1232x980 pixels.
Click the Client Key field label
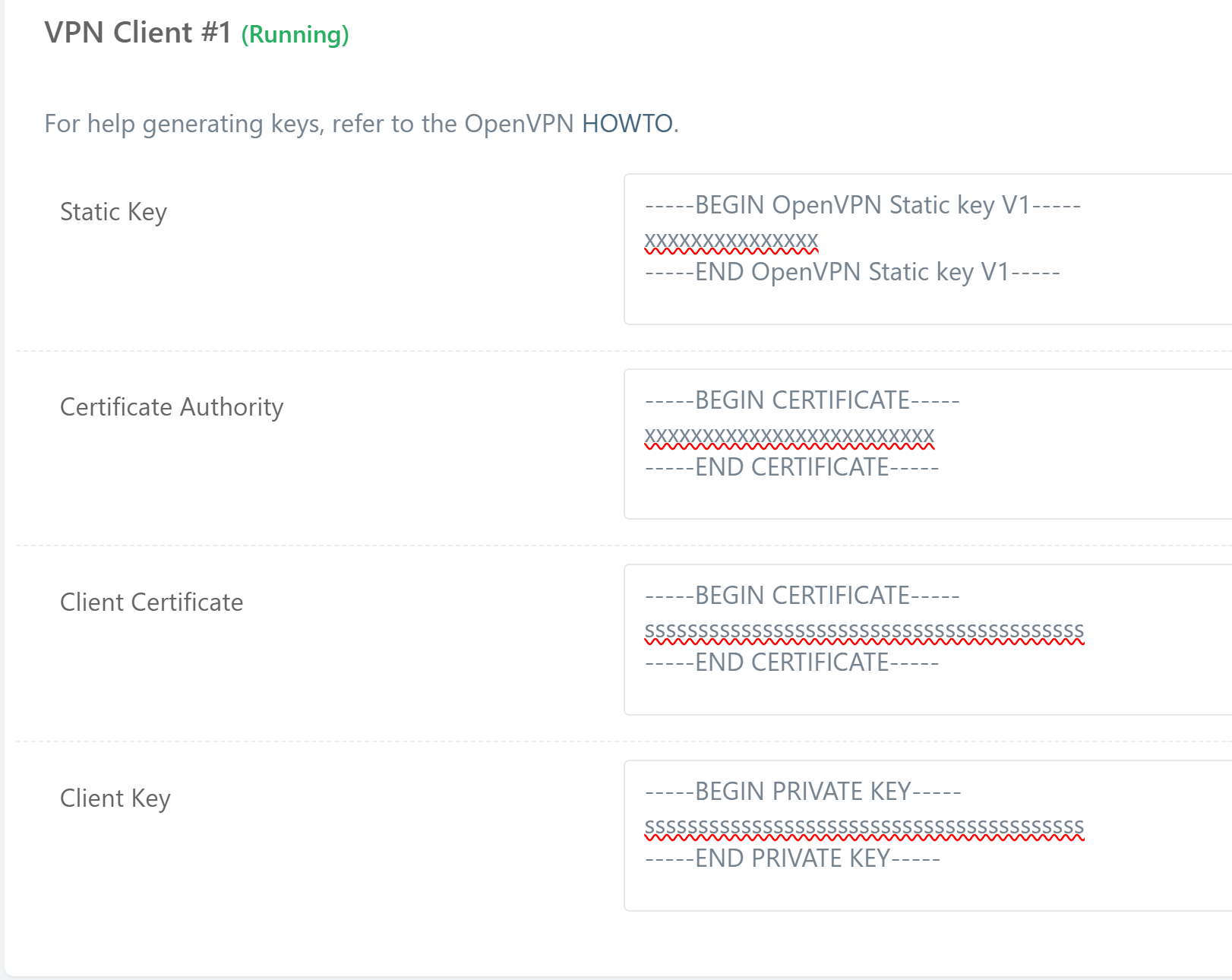(x=115, y=798)
